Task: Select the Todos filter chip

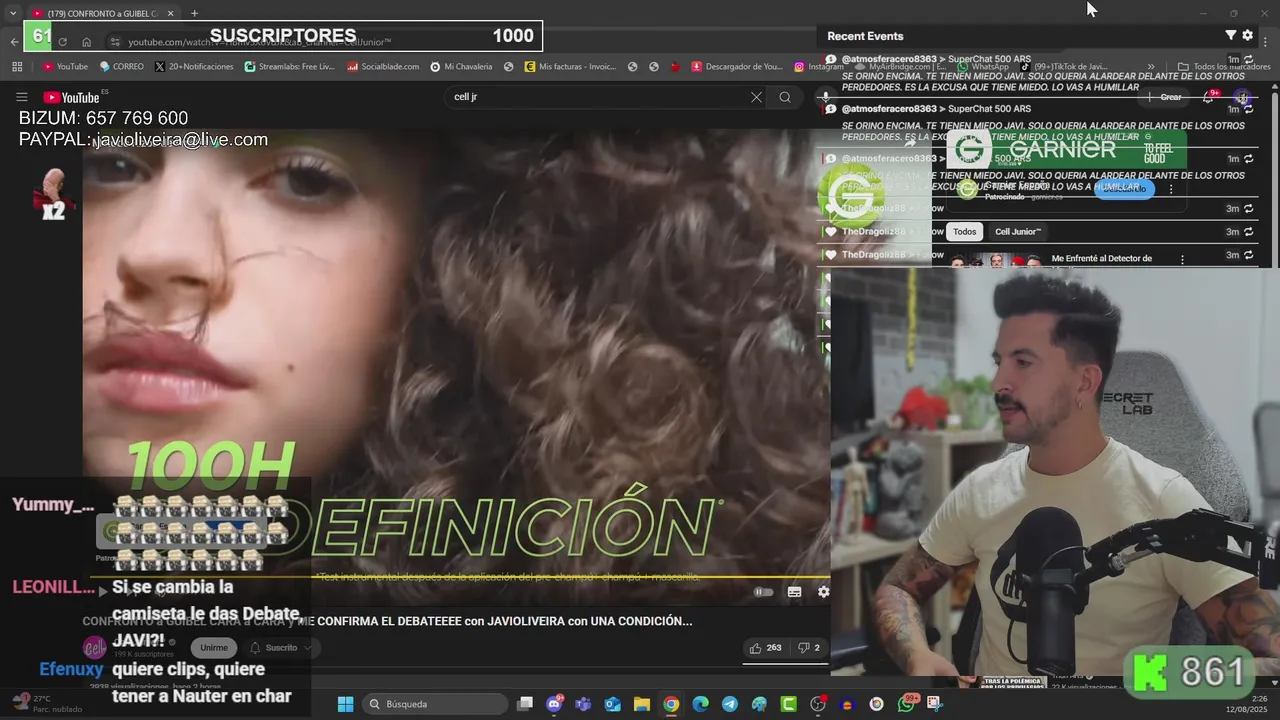Action: tap(964, 231)
